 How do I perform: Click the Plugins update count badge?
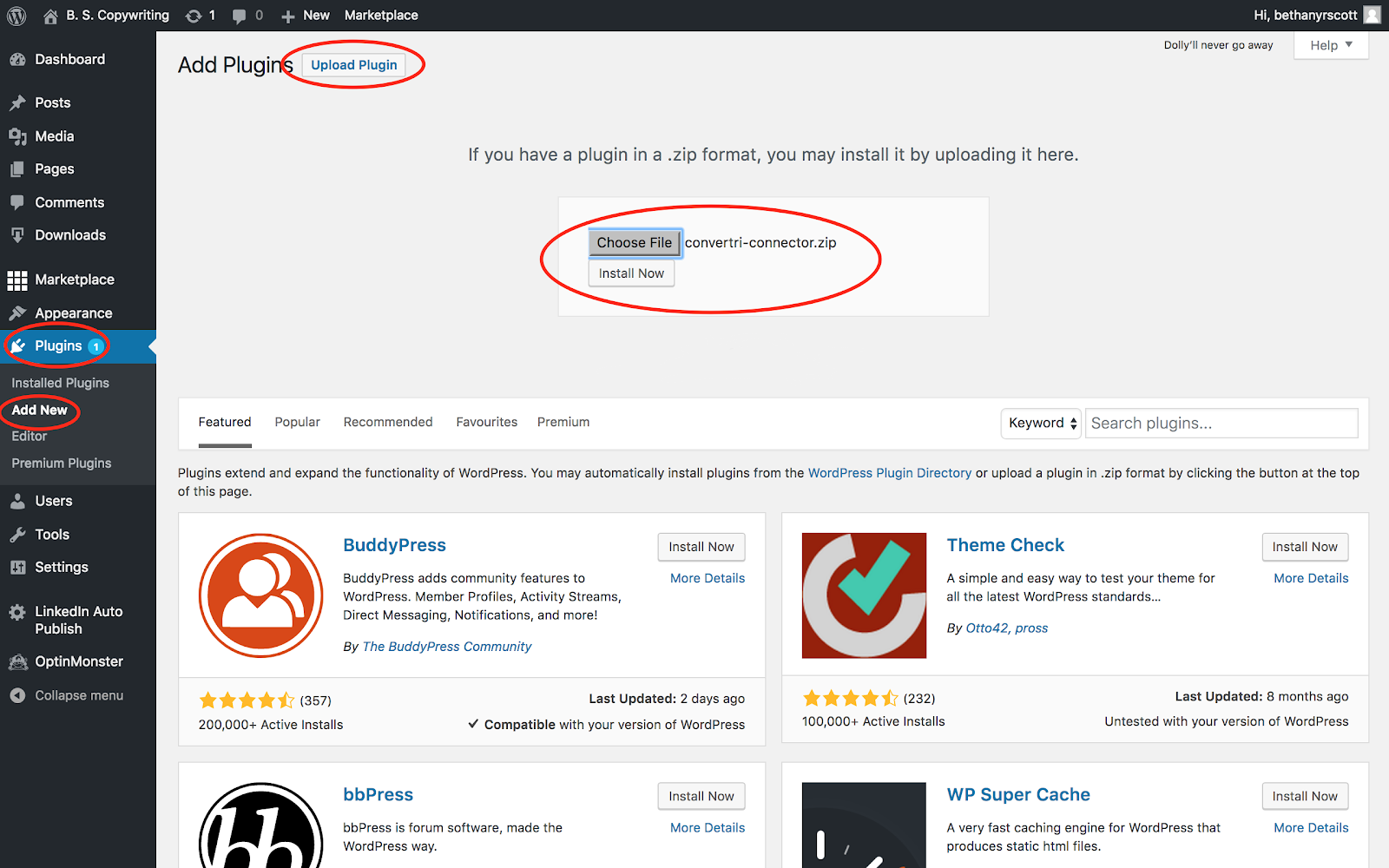click(x=95, y=346)
